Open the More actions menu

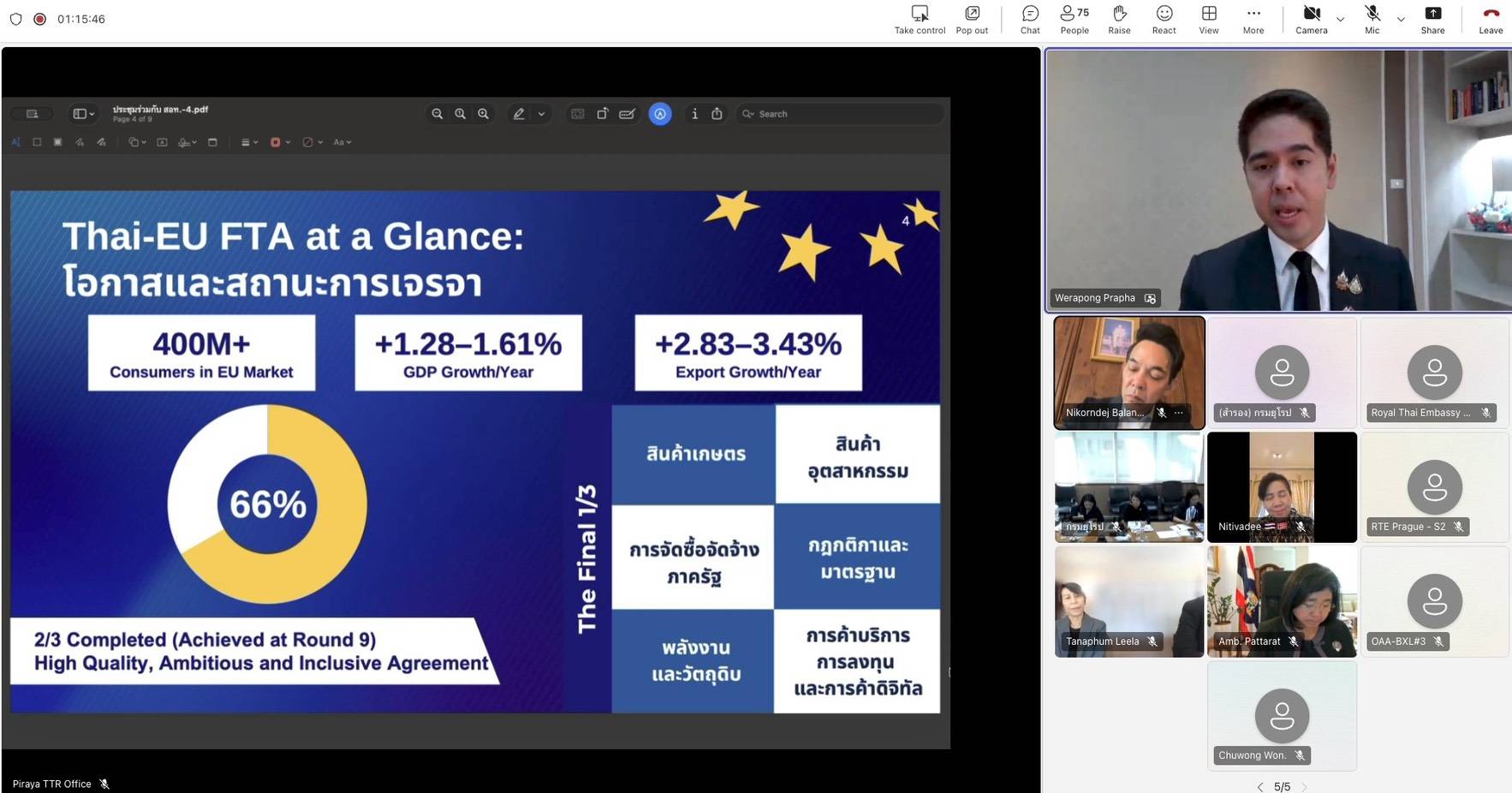coord(1253,20)
